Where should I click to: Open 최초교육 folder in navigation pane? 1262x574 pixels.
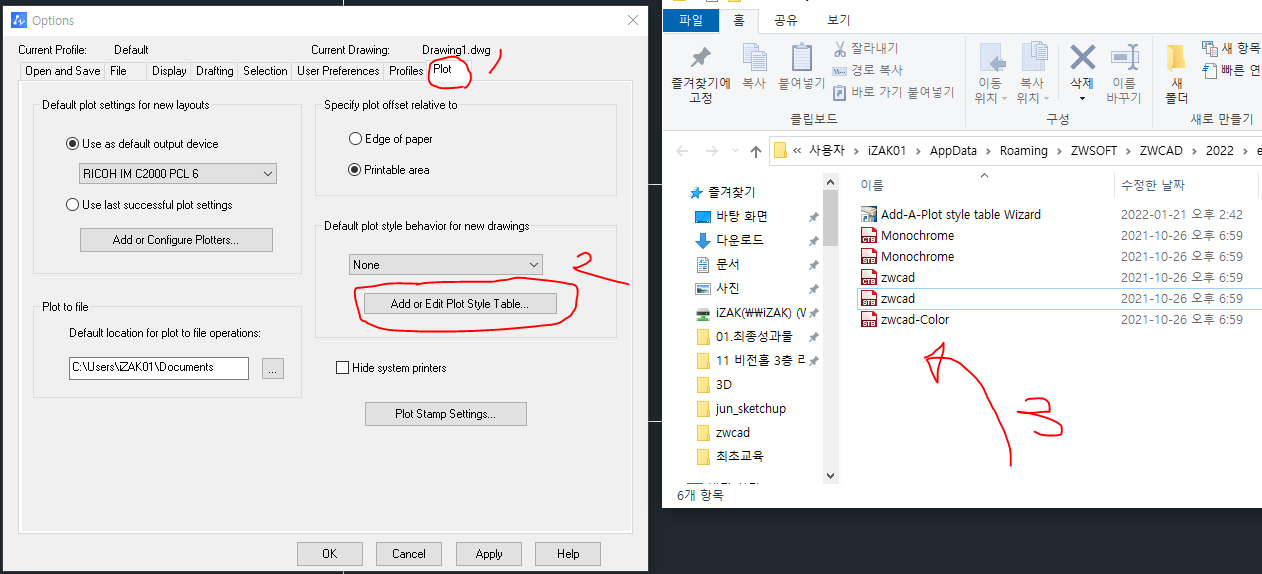732,456
